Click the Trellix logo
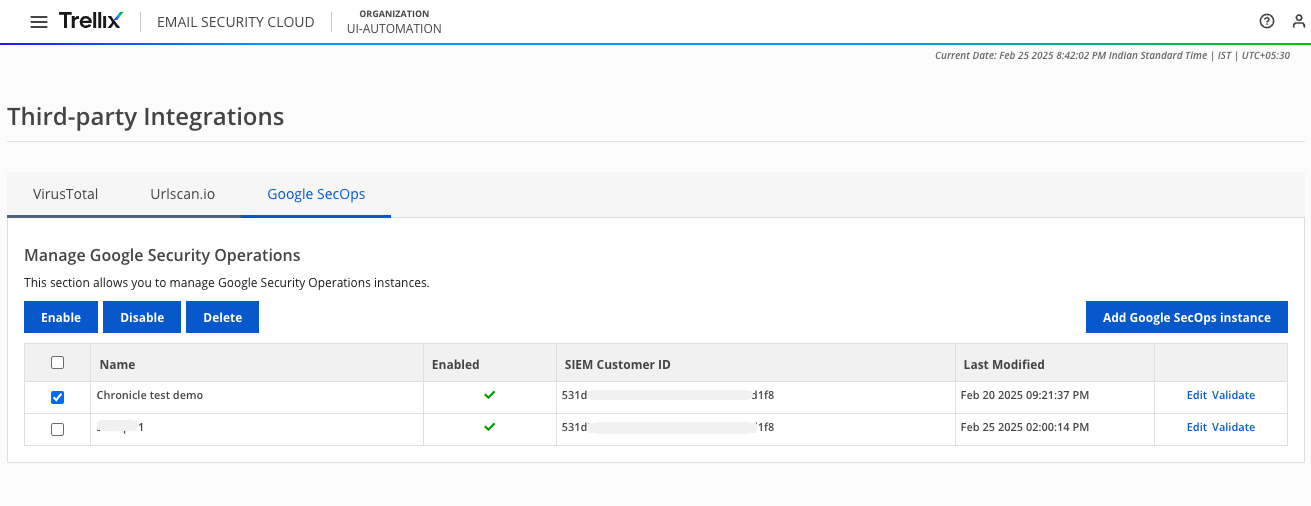This screenshot has width=1311, height=506. pyautogui.click(x=90, y=21)
